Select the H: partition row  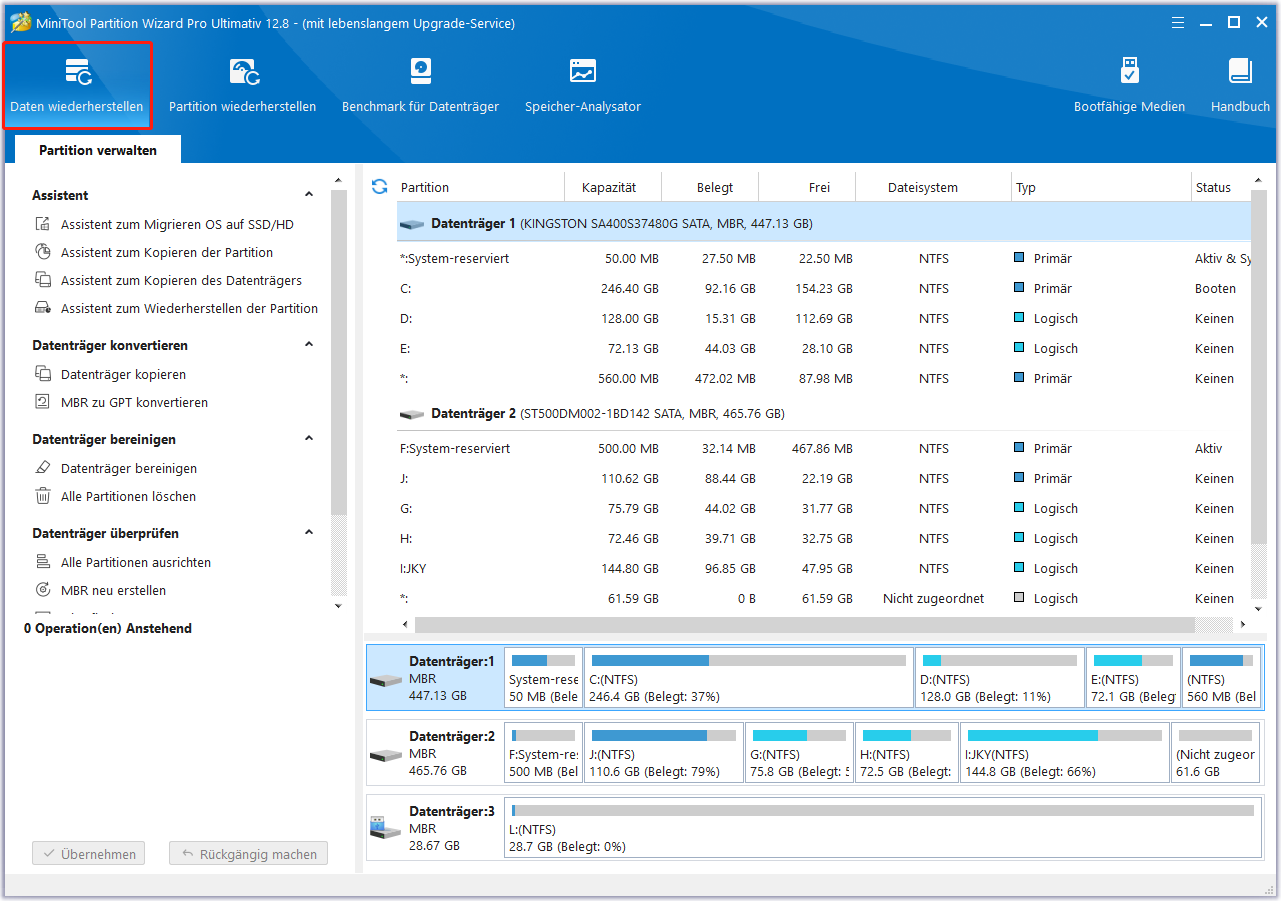[824, 538]
